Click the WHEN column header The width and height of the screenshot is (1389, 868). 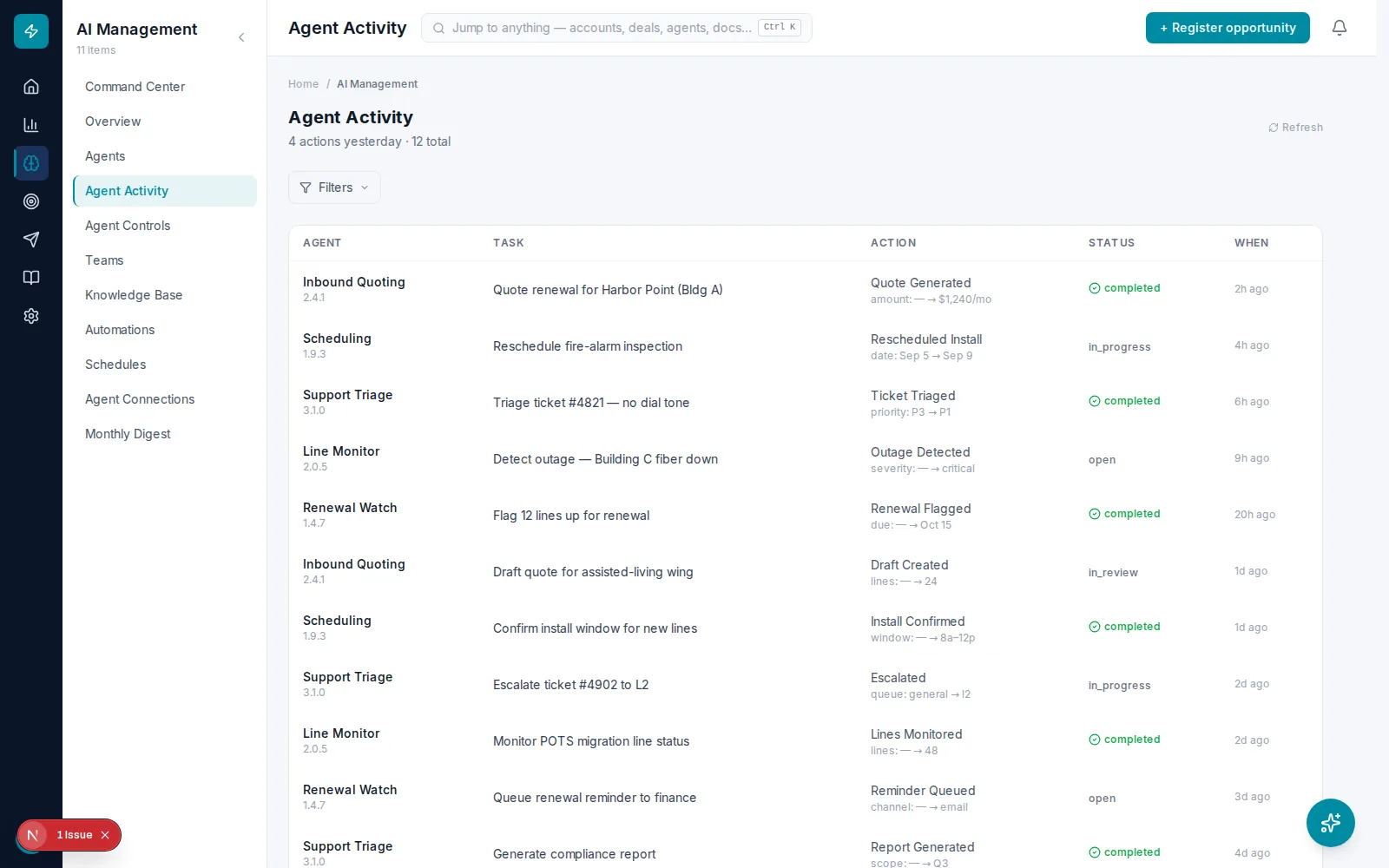point(1251,243)
